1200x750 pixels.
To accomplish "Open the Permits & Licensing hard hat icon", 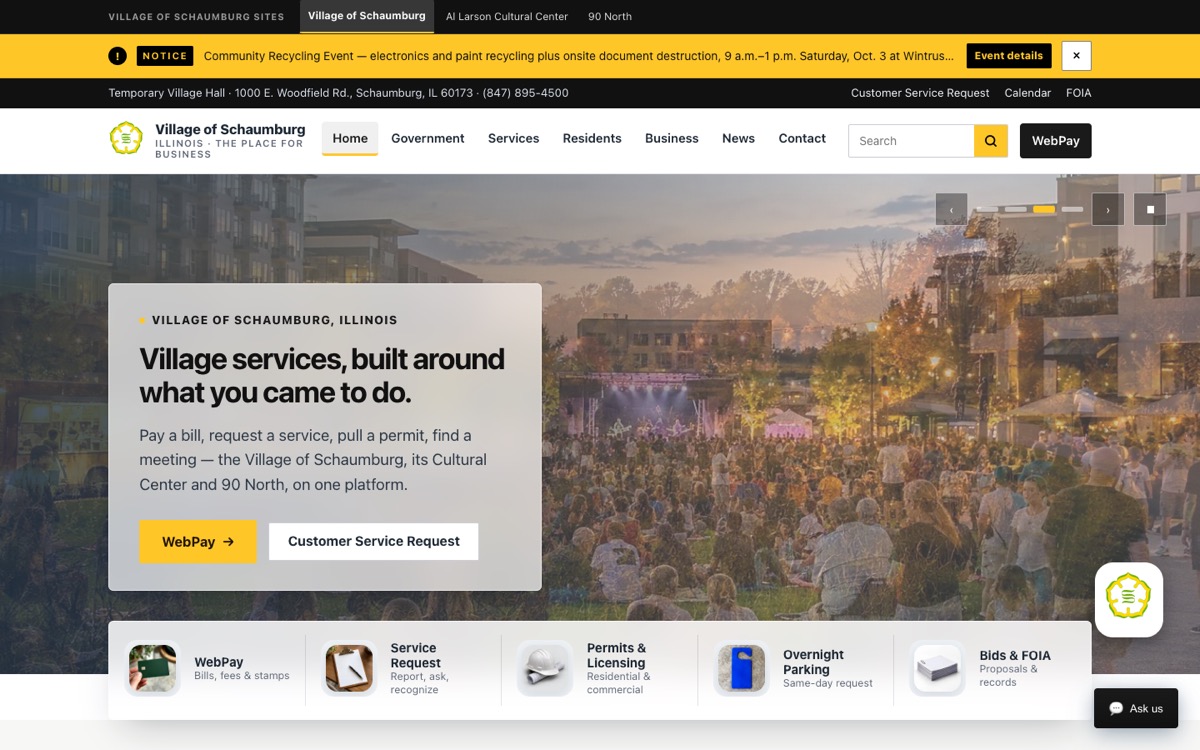I will tap(545, 669).
